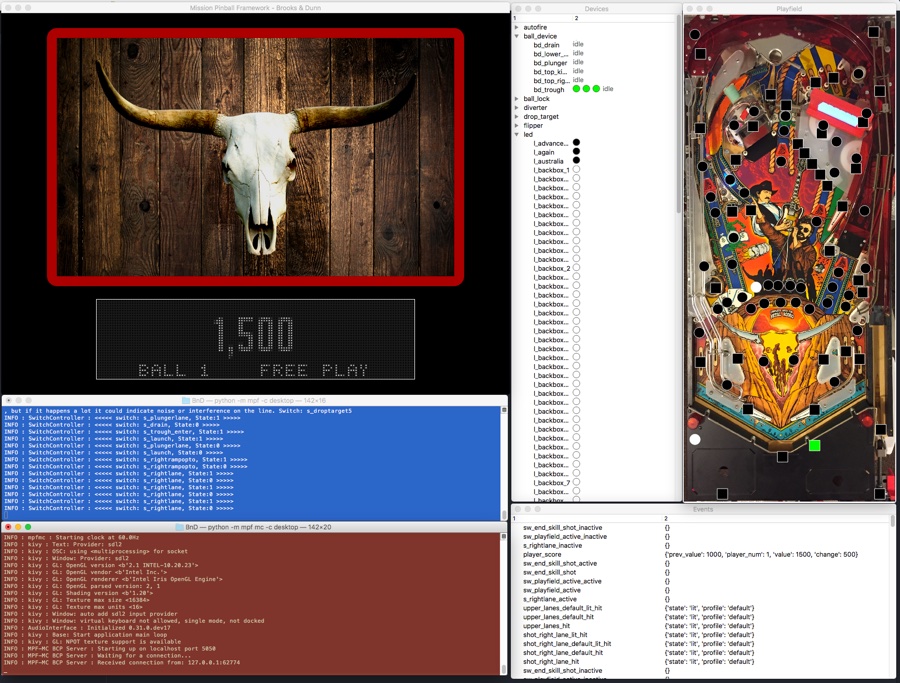Click the cyan light bar on the playfield
Viewport: 900px width, 683px height.
839,112
